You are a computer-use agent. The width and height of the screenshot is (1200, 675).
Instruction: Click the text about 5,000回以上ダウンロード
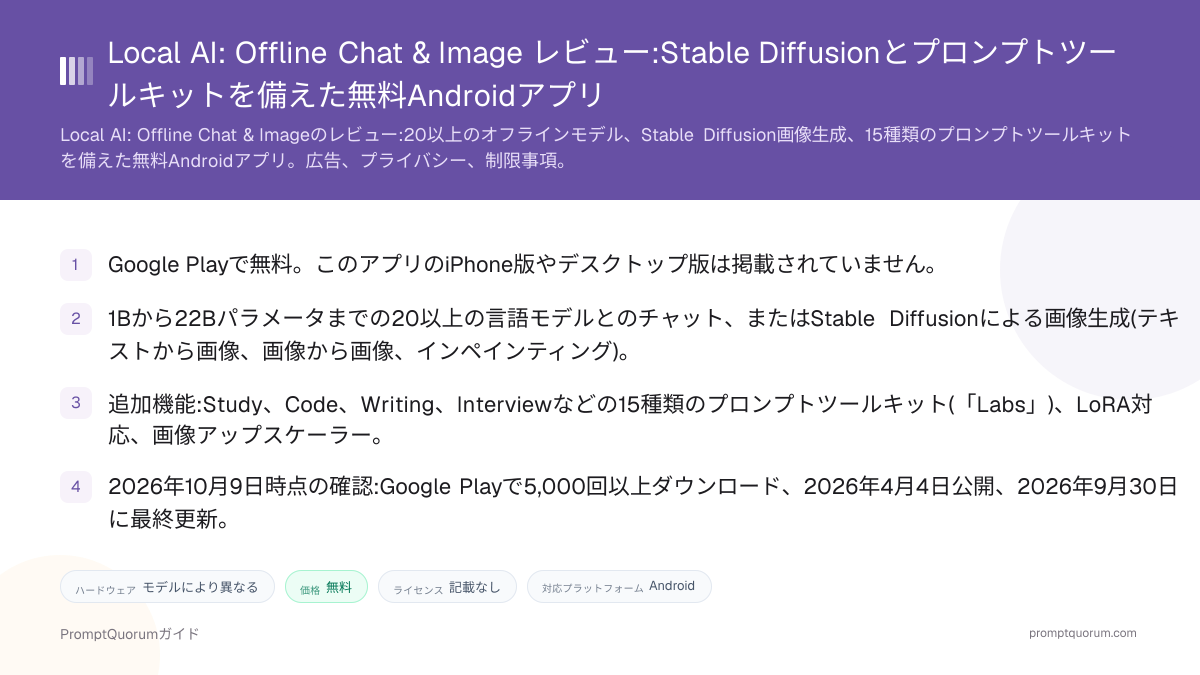(x=643, y=503)
